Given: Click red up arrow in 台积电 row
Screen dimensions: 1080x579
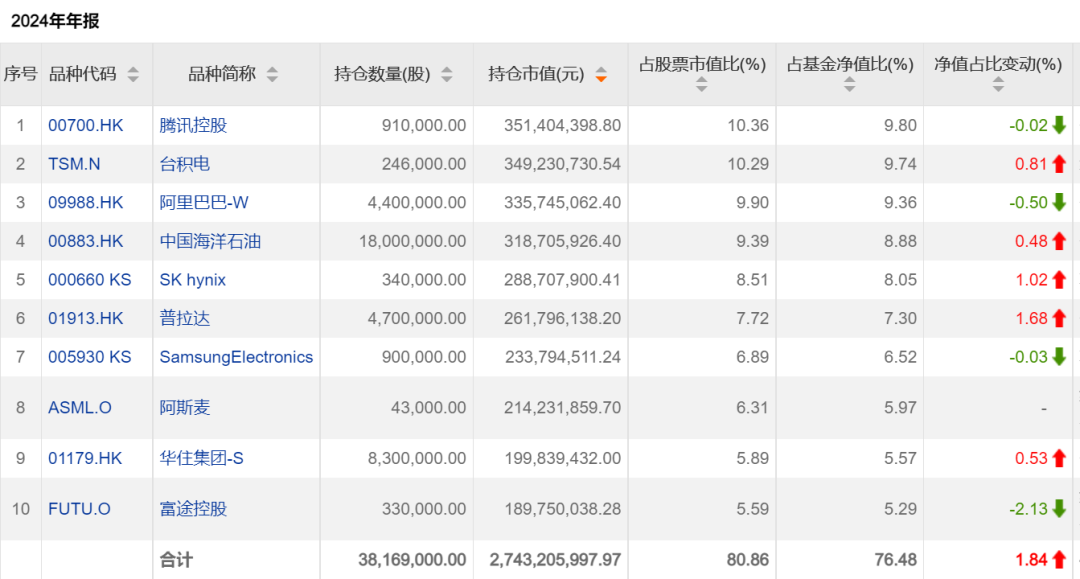Looking at the screenshot, I should click(1059, 164).
